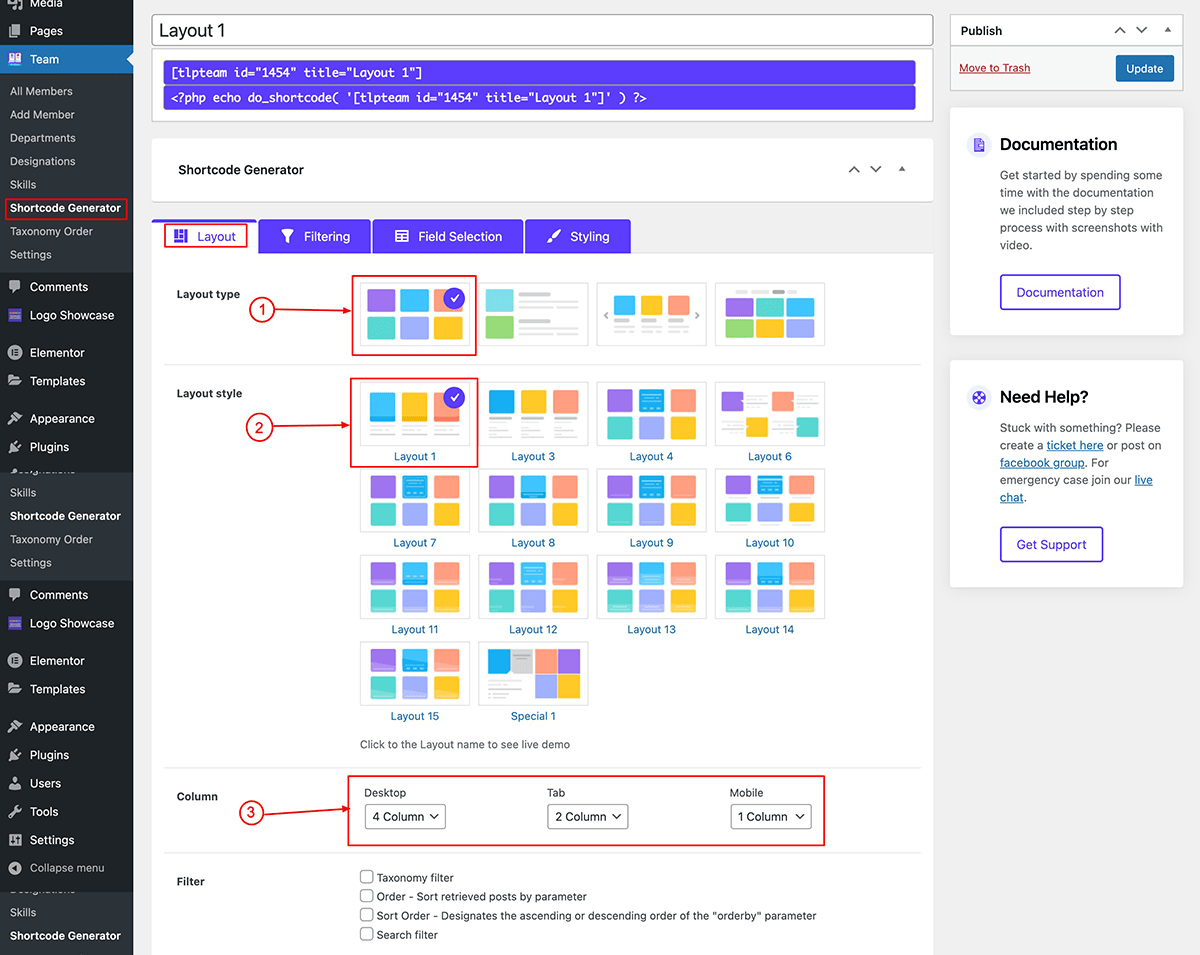Move the Publish box down
The image size is (1200, 955).
click(1142, 31)
